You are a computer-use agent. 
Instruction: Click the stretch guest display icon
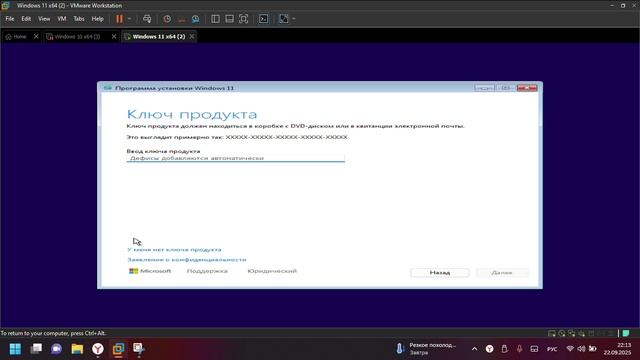point(284,19)
